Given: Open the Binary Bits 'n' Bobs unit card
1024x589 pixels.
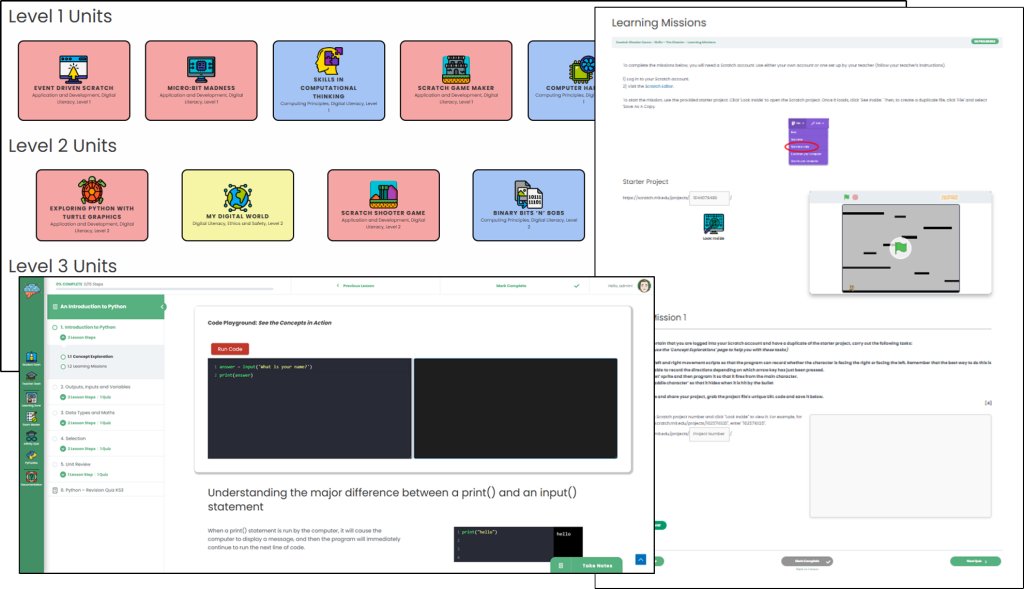Looking at the screenshot, I should (528, 205).
